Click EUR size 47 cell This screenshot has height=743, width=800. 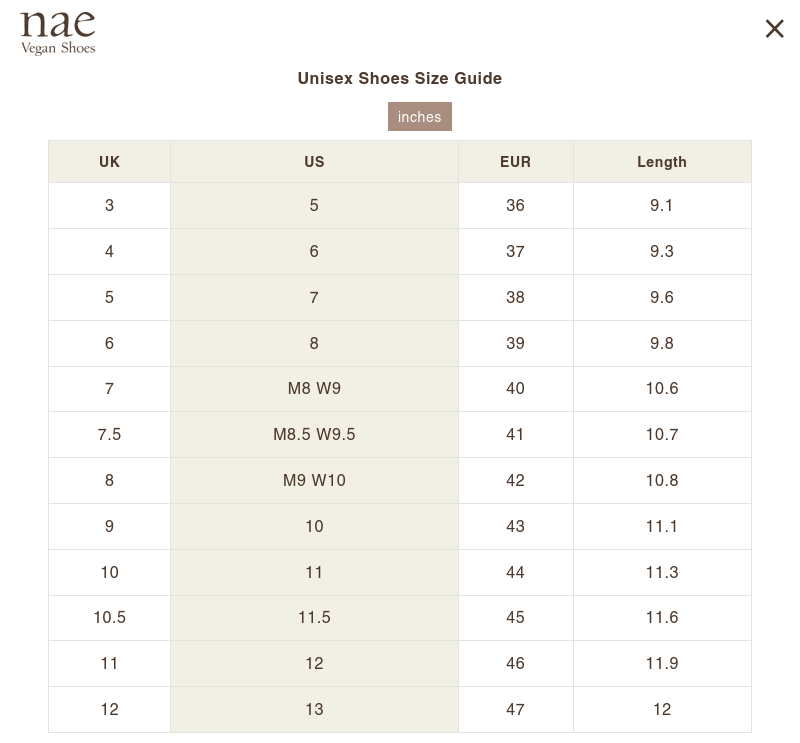(x=515, y=710)
